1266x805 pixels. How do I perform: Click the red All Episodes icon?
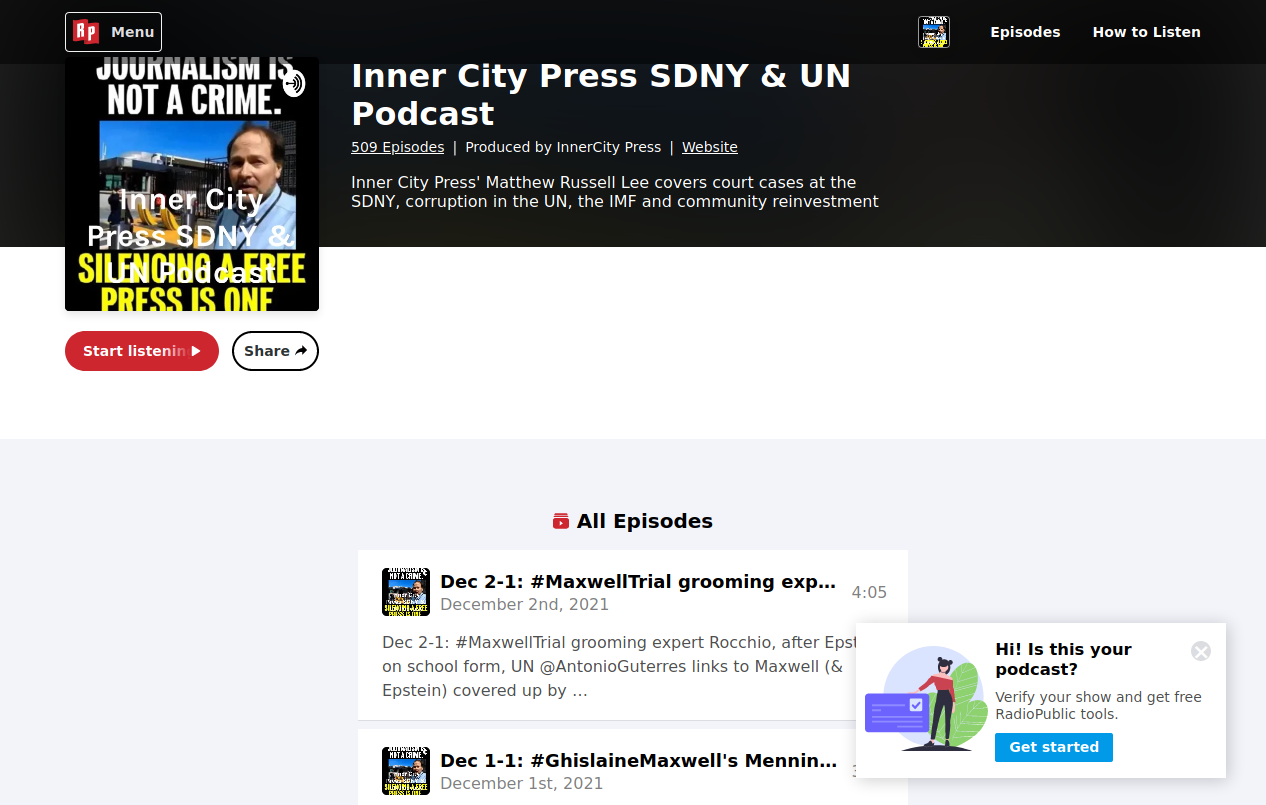tap(561, 521)
